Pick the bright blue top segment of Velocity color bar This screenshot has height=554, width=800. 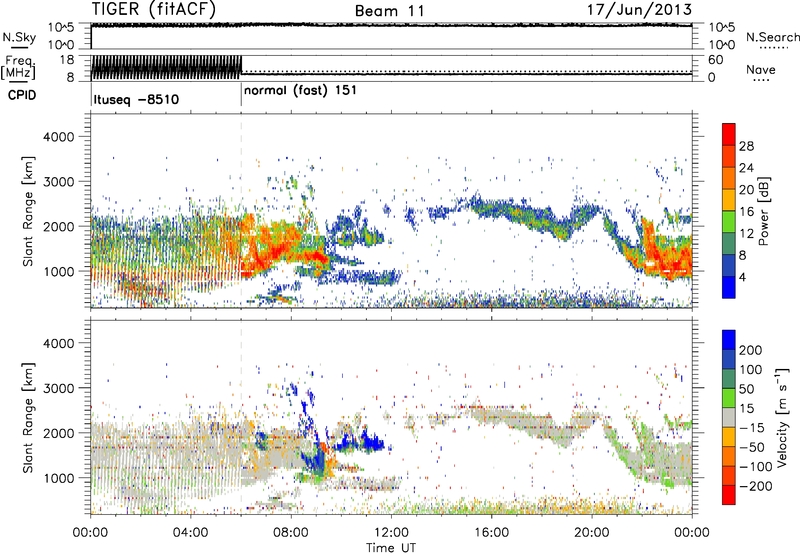[729, 340]
